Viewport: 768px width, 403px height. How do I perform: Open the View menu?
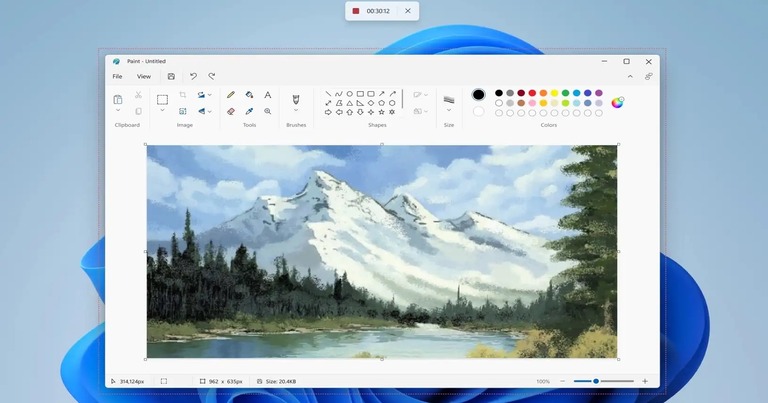pos(144,76)
